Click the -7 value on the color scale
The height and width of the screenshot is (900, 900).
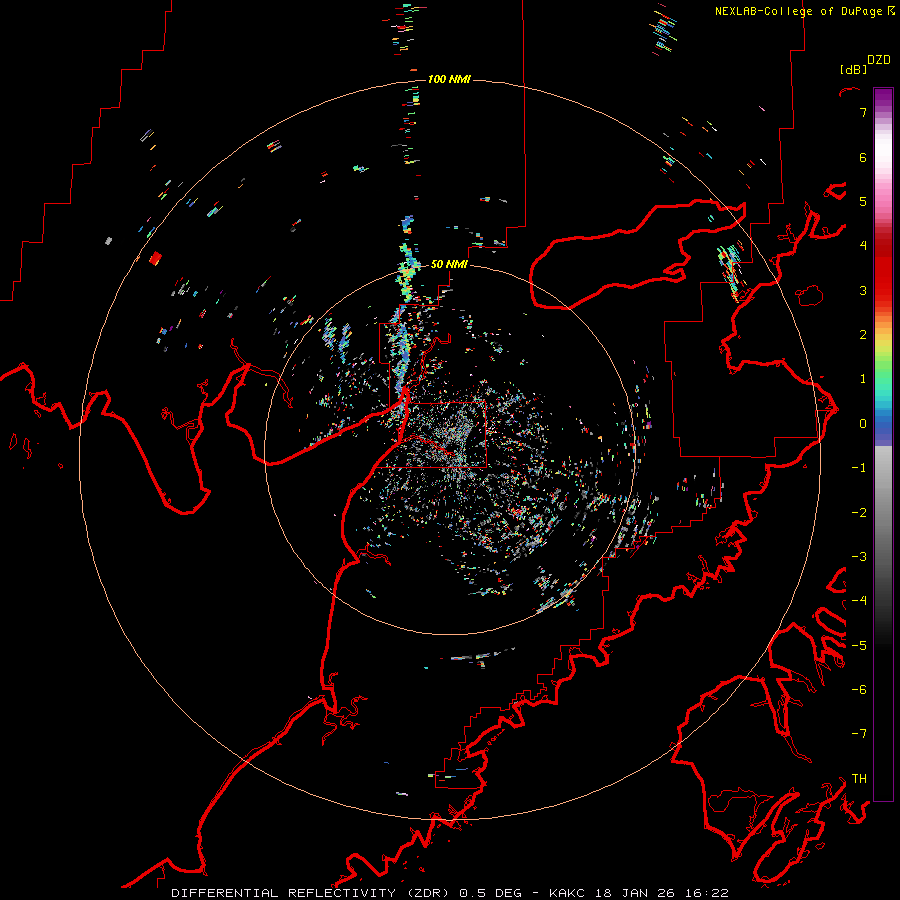pyautogui.click(x=859, y=734)
